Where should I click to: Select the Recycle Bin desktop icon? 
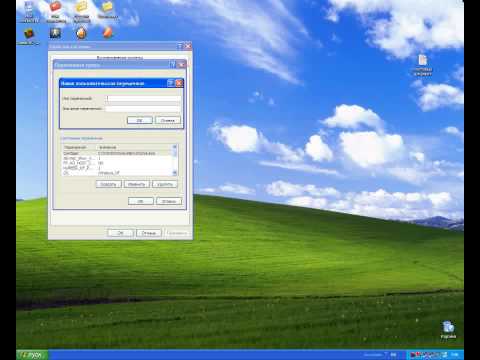448,330
